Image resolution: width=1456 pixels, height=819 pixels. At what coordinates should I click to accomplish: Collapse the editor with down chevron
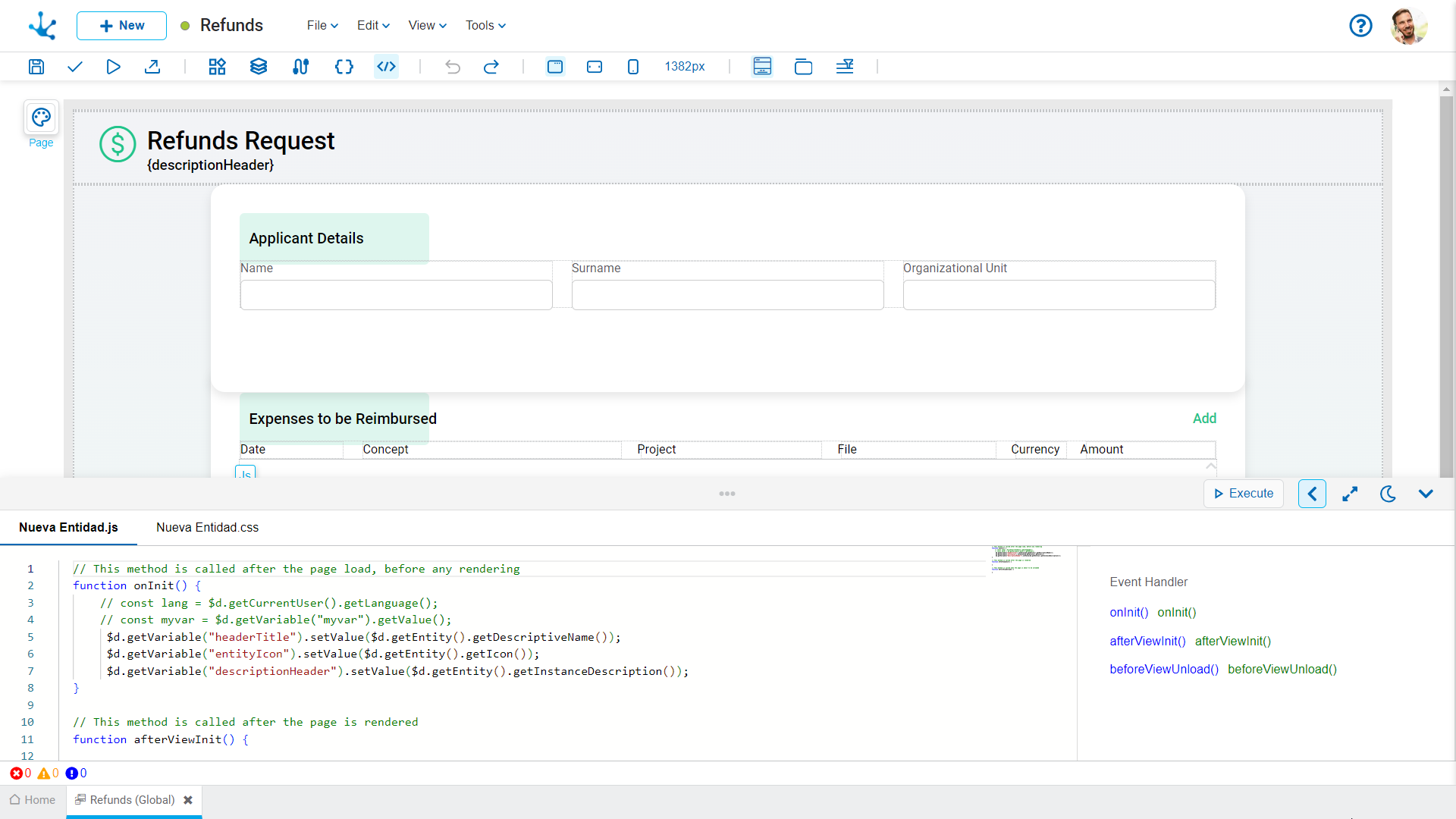[1426, 494]
